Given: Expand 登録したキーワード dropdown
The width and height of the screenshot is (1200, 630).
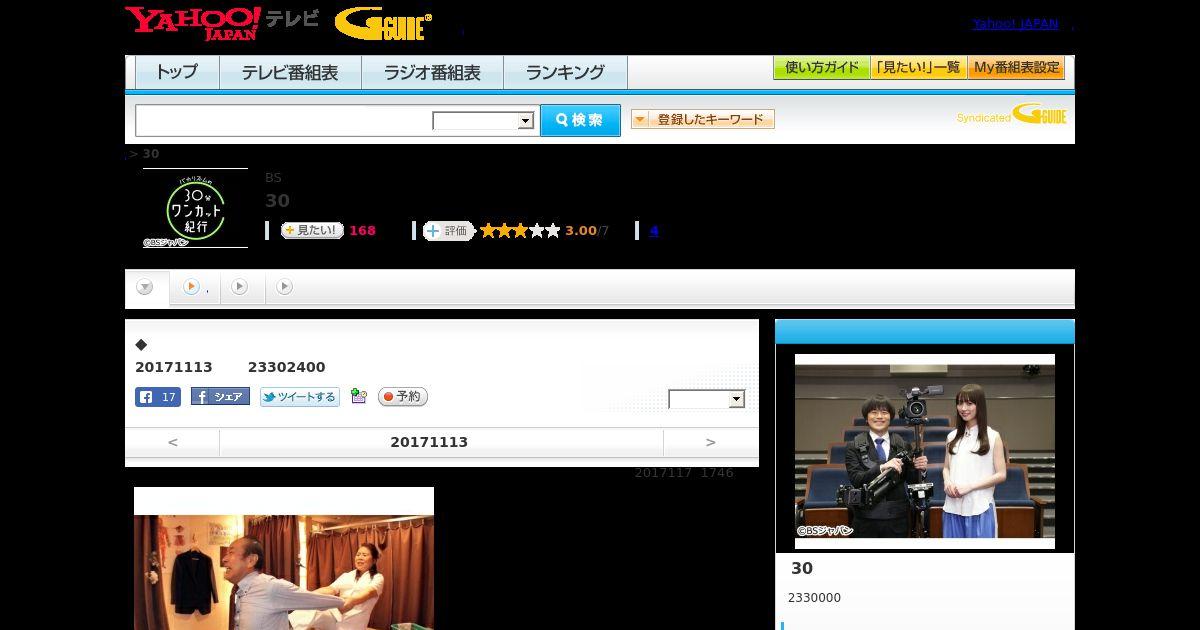Looking at the screenshot, I should tap(703, 120).
